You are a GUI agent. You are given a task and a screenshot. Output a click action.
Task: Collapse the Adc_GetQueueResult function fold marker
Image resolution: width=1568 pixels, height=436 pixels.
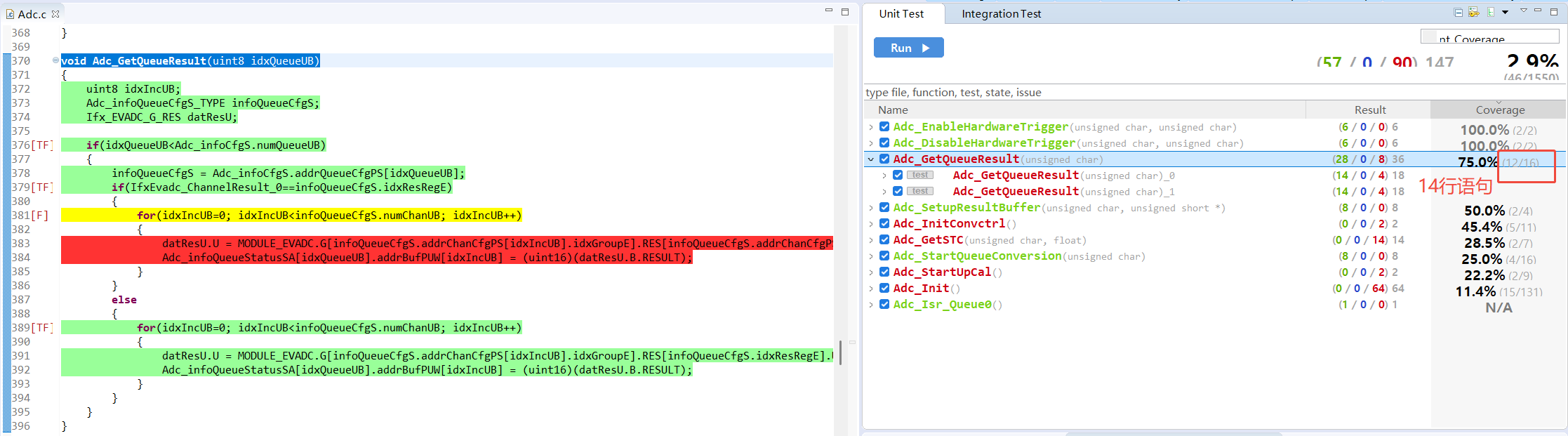point(55,60)
